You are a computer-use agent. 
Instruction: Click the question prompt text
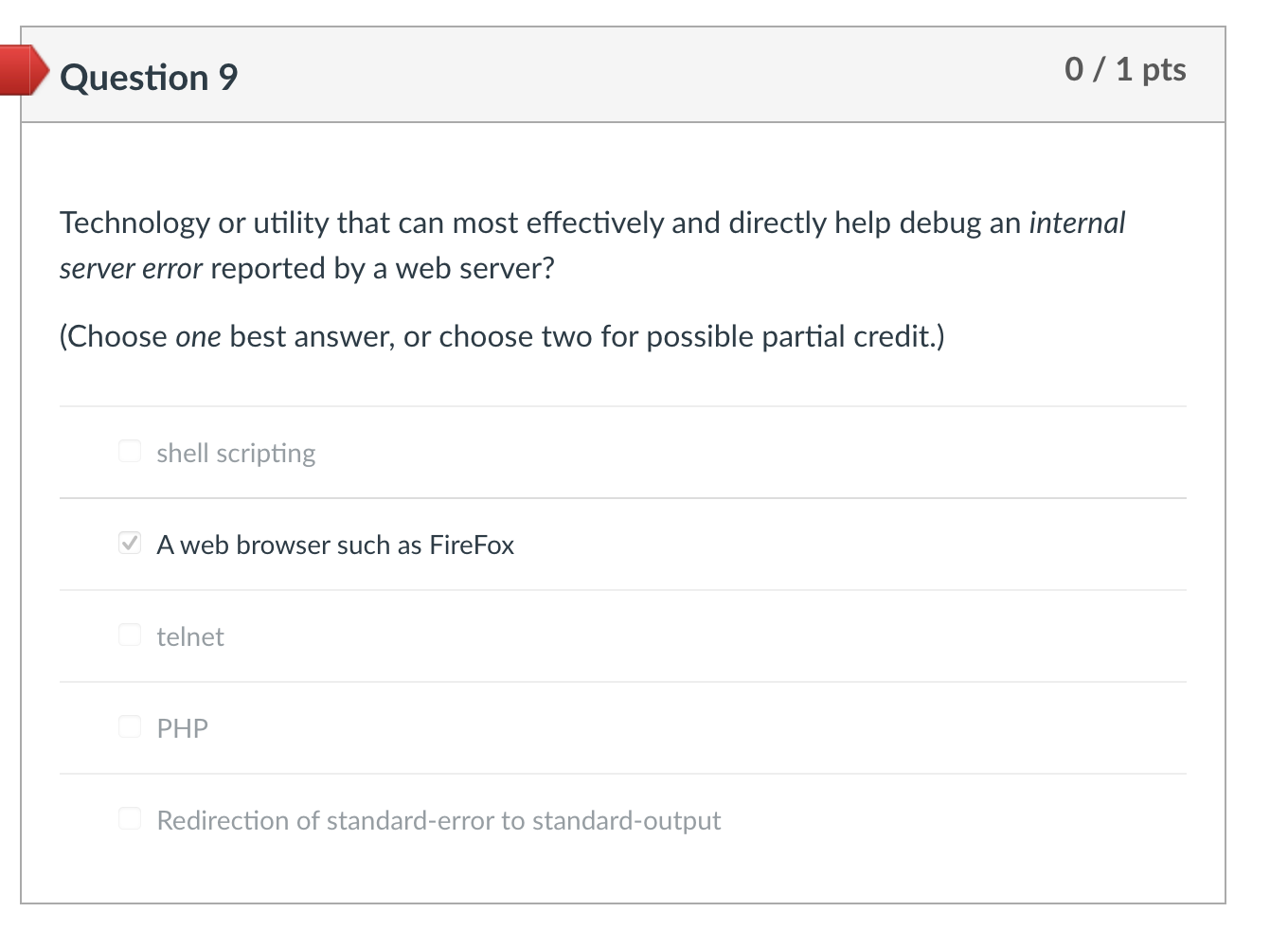pyautogui.click(x=591, y=244)
